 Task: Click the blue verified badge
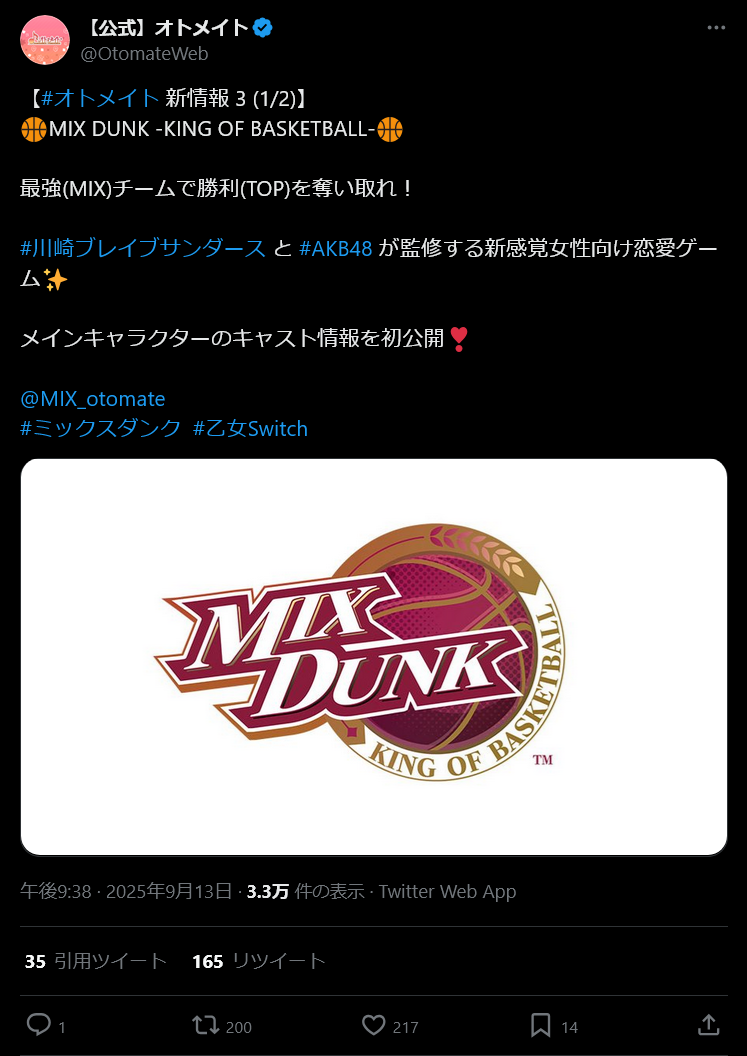(x=263, y=28)
